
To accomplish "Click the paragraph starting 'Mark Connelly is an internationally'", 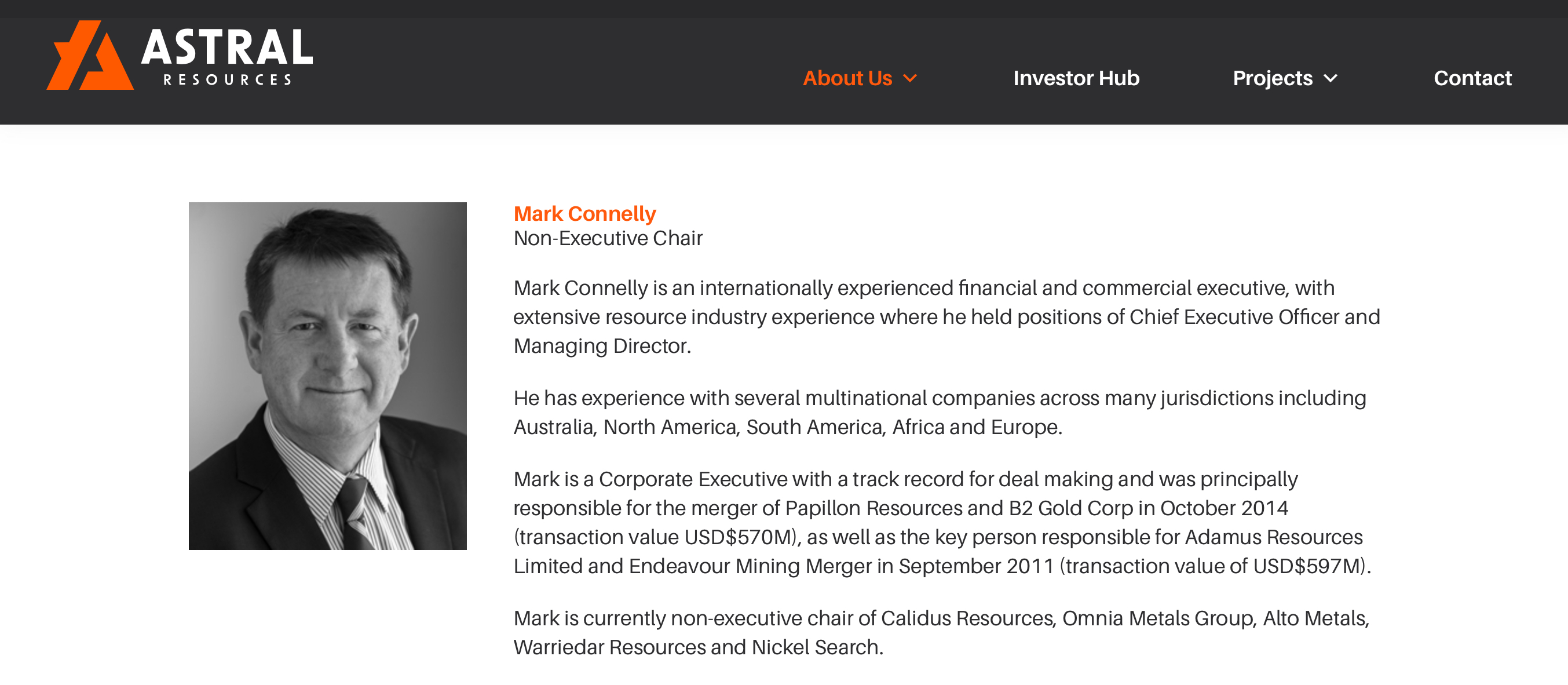I will [x=946, y=316].
